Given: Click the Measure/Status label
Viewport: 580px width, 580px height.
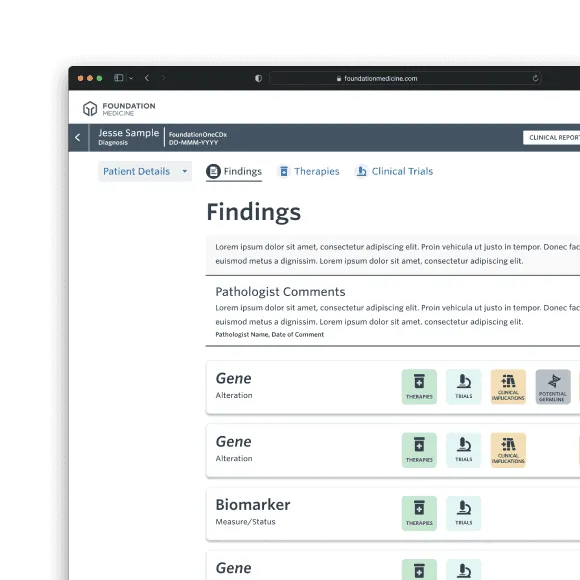Looking at the screenshot, I should coord(246,522).
